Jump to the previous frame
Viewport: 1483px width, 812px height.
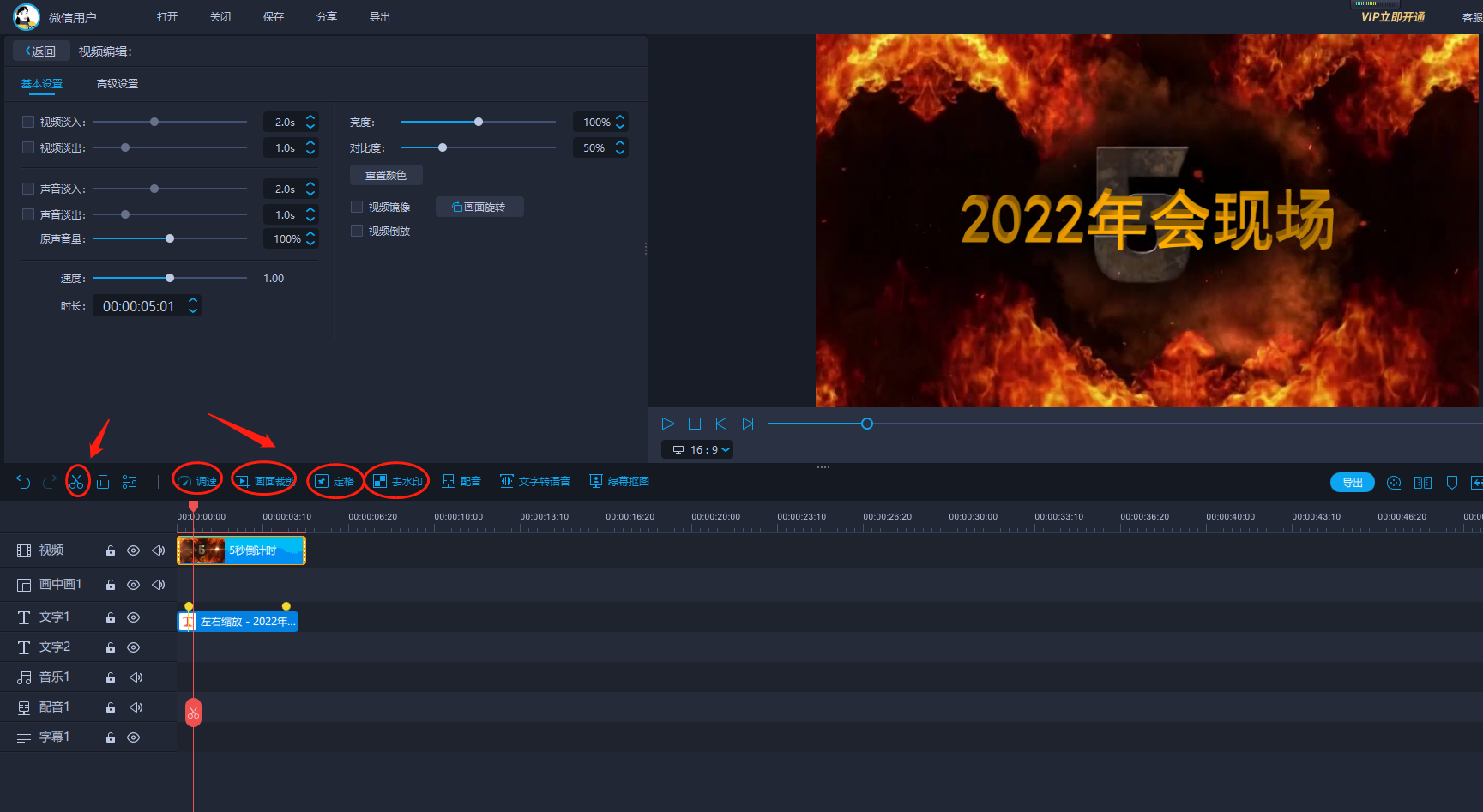point(721,424)
